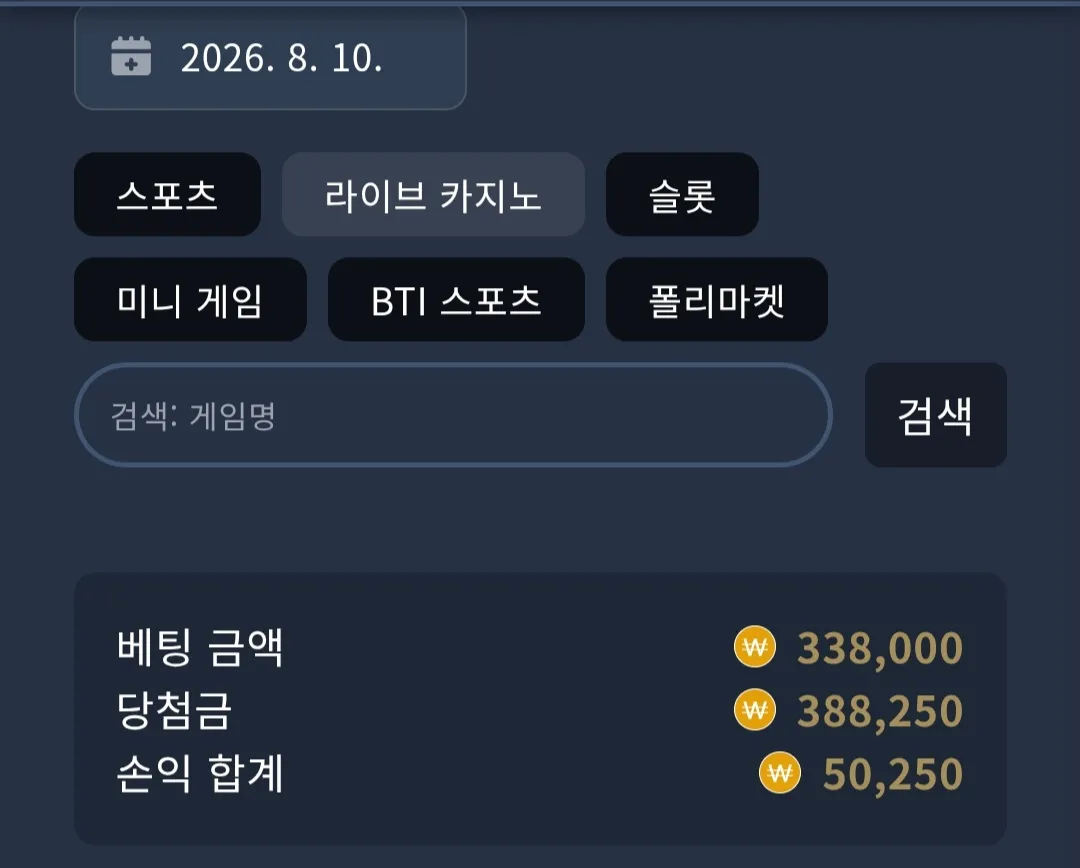
Task: Choose the 폴리마켓 category
Action: click(716, 300)
